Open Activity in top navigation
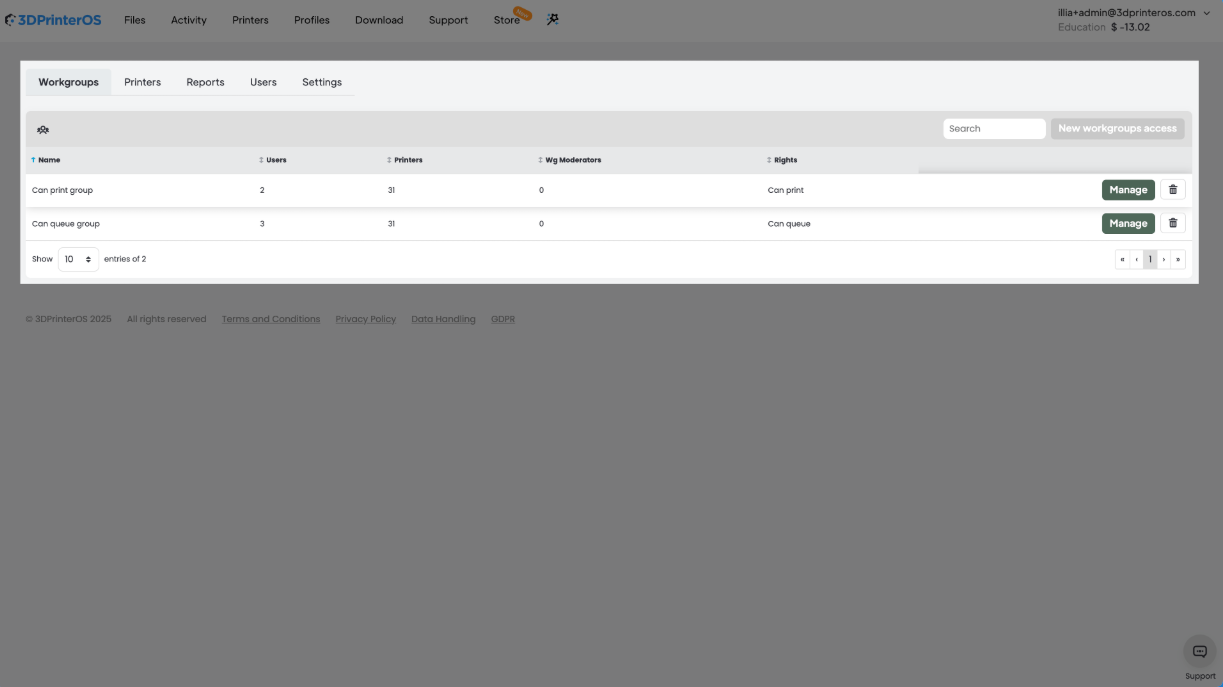The image size is (1223, 687). (x=188, y=20)
